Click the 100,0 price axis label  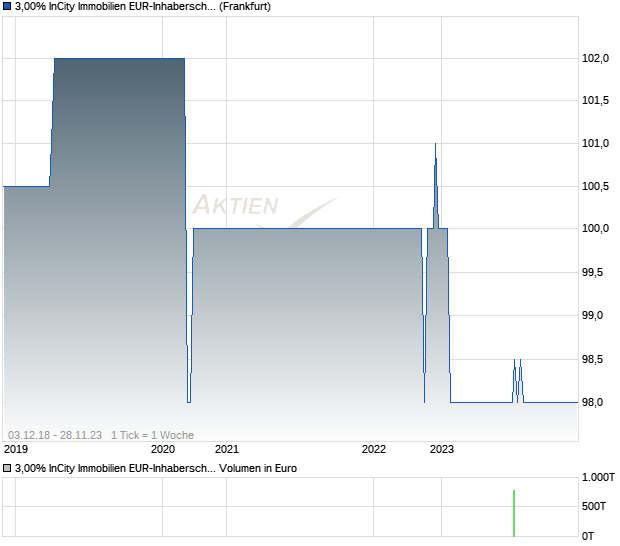click(x=597, y=229)
